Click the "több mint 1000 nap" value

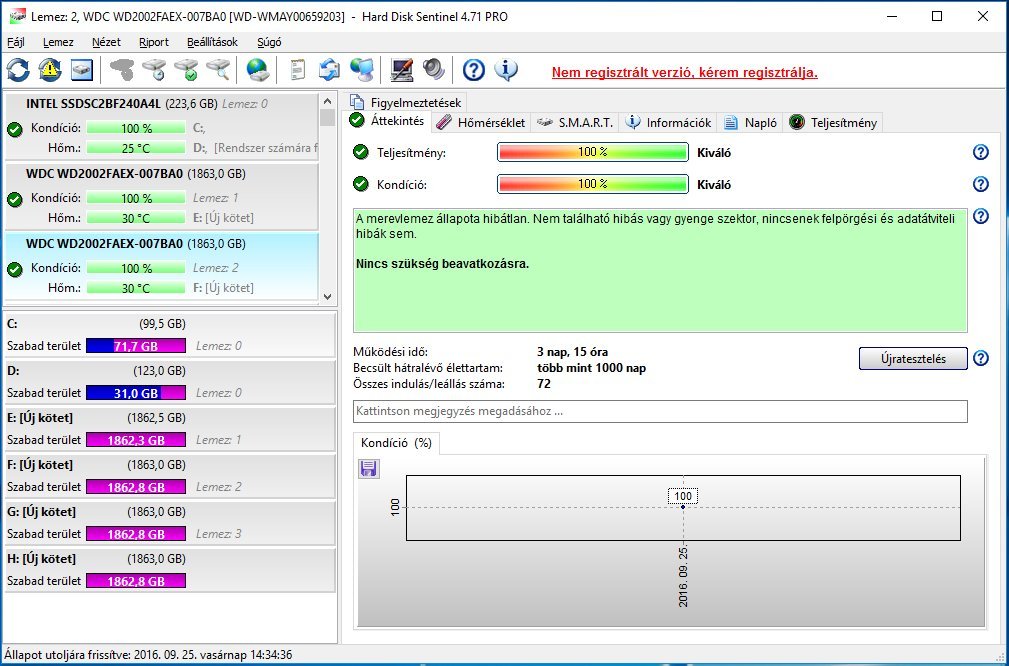click(x=591, y=368)
